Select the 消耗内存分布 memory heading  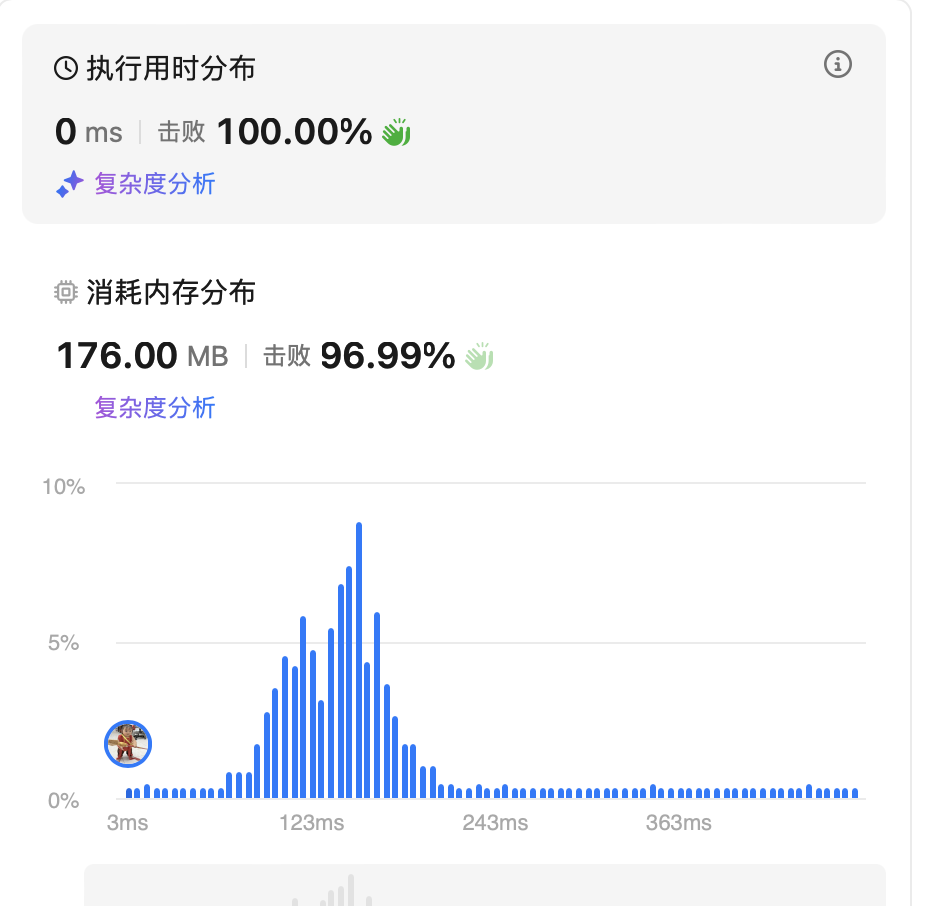(x=171, y=292)
